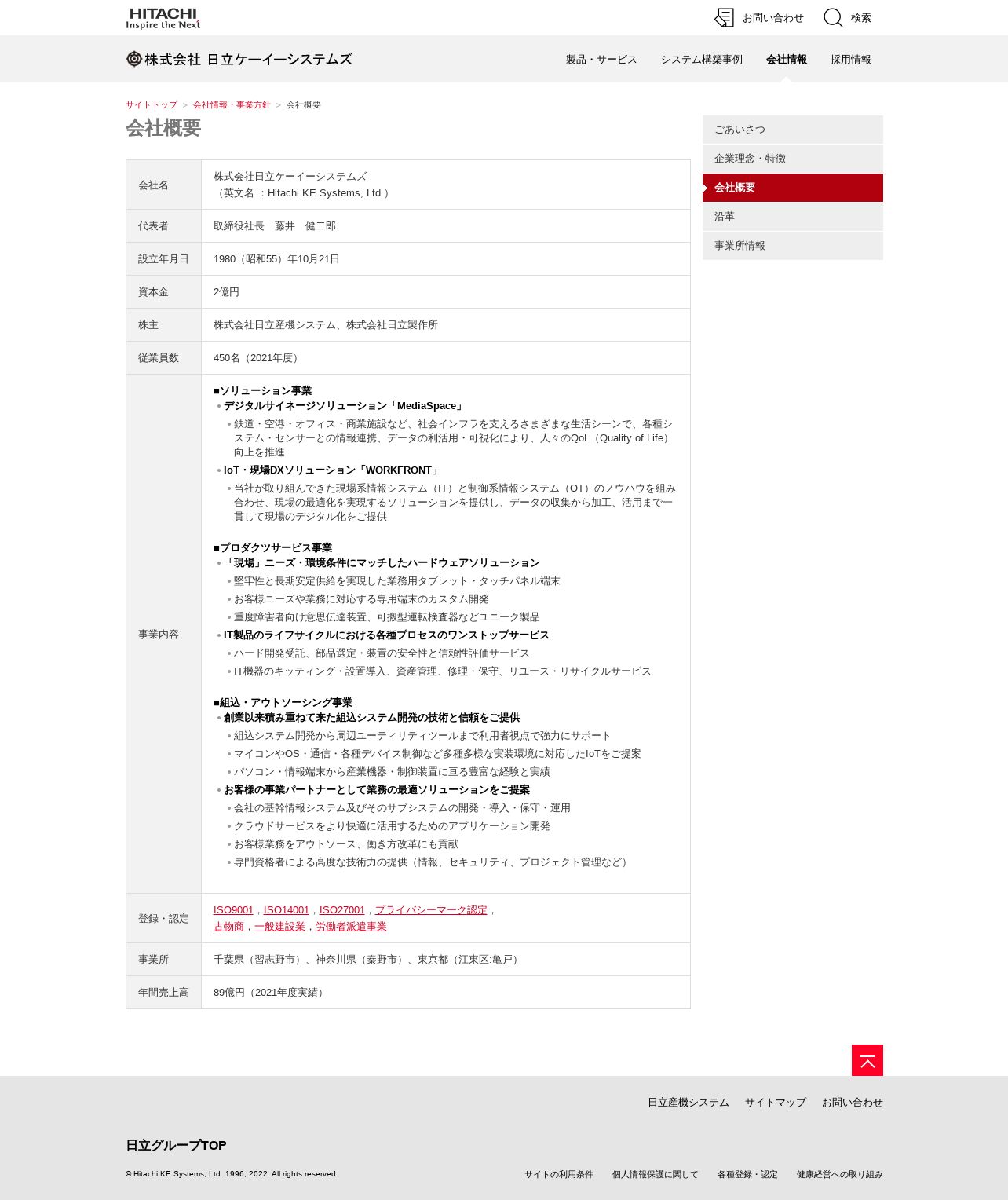The height and width of the screenshot is (1200, 1008).
Task: Open the 古物商 link
Action: coord(228,927)
